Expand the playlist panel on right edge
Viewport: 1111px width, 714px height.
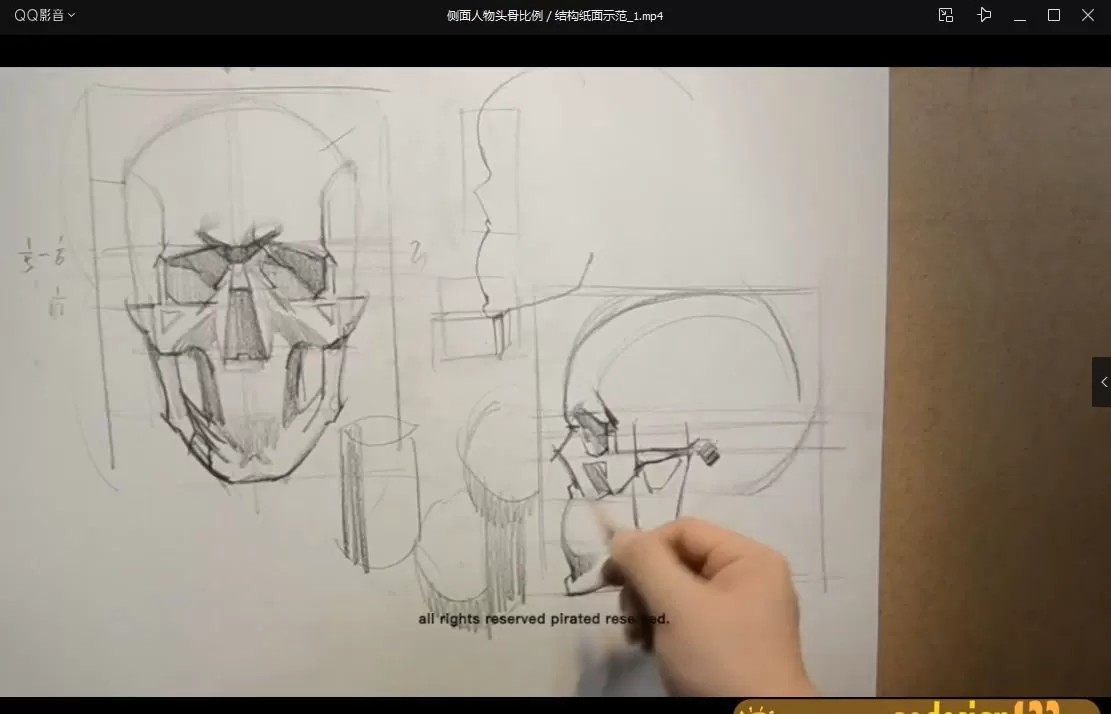pos(1102,382)
